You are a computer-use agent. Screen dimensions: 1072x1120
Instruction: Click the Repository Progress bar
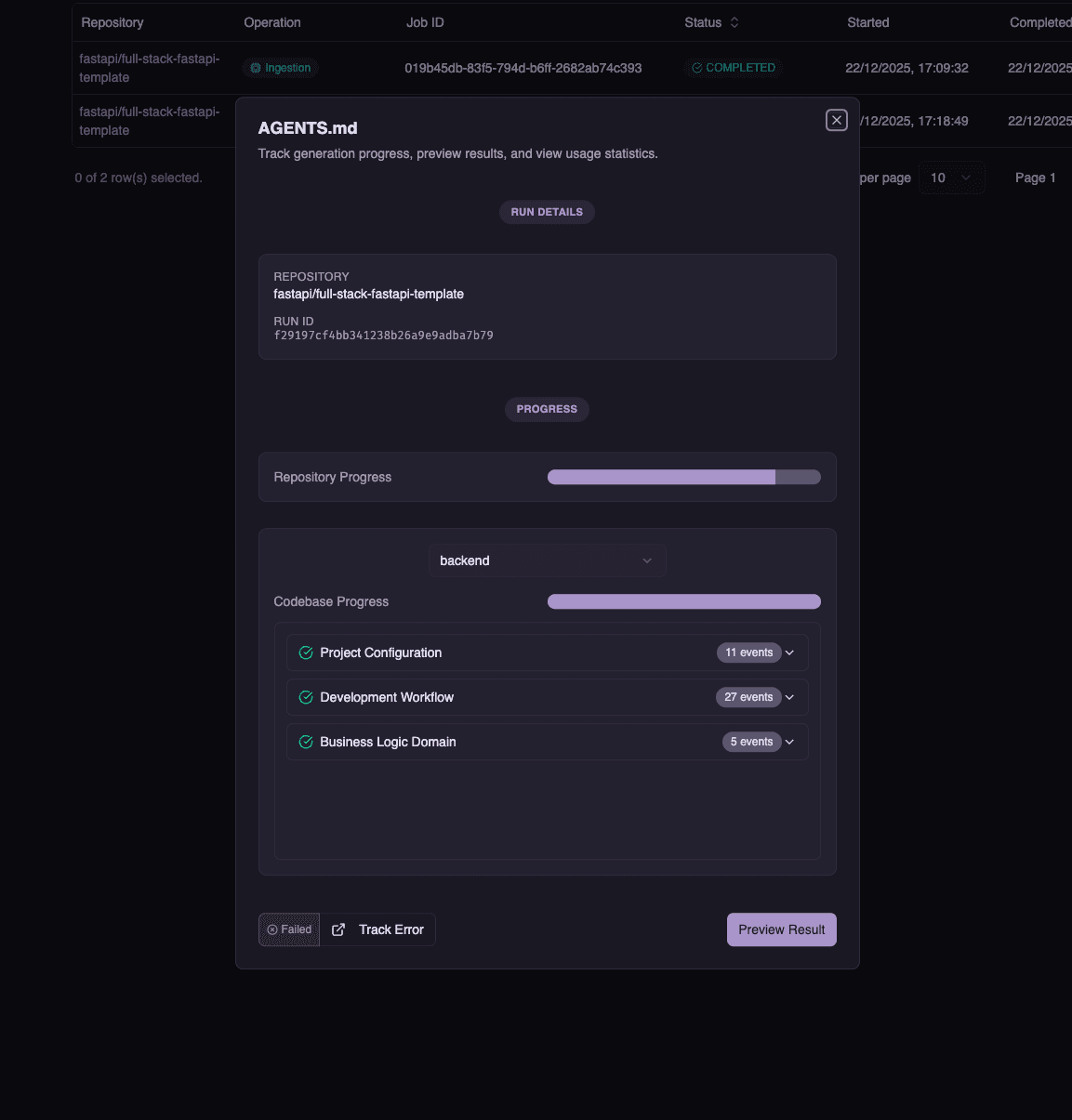pos(683,477)
